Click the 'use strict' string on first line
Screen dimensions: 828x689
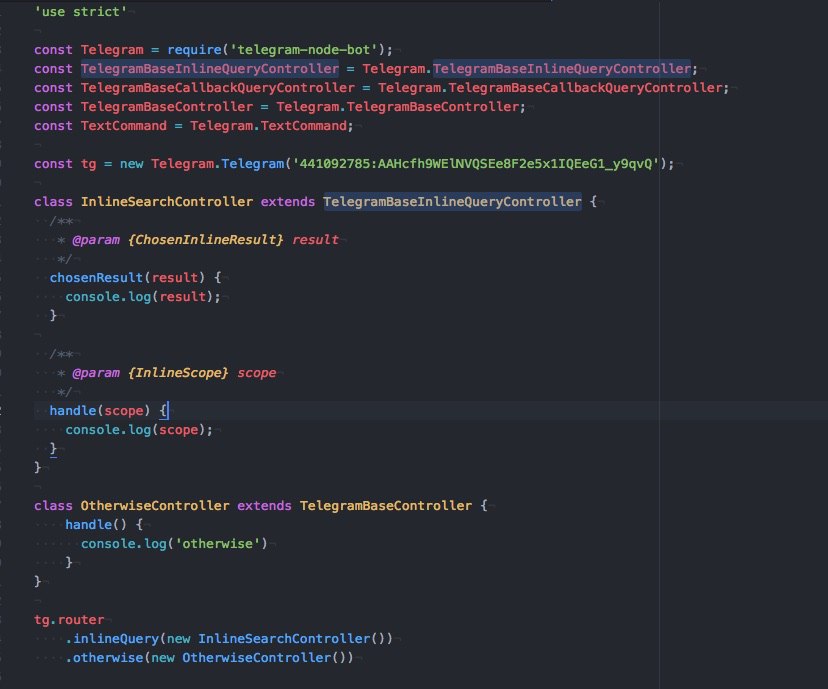pos(80,12)
